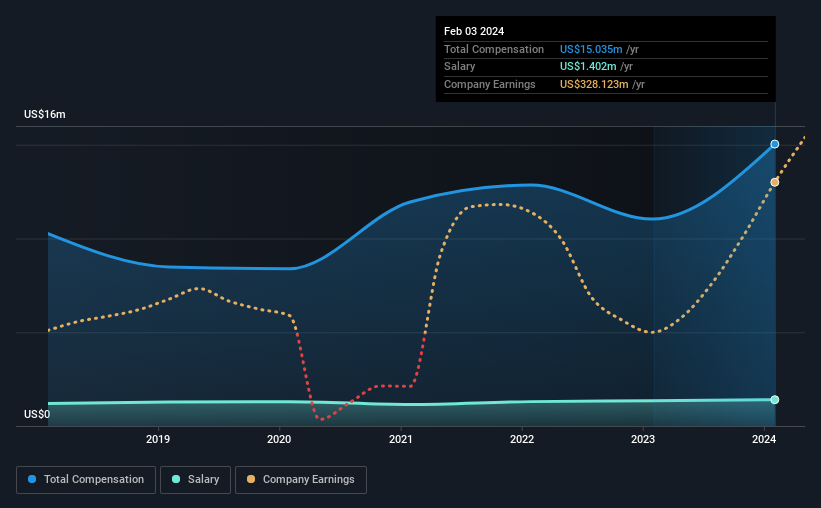Click the 2023 x-axis label
The image size is (821, 508).
(x=643, y=439)
